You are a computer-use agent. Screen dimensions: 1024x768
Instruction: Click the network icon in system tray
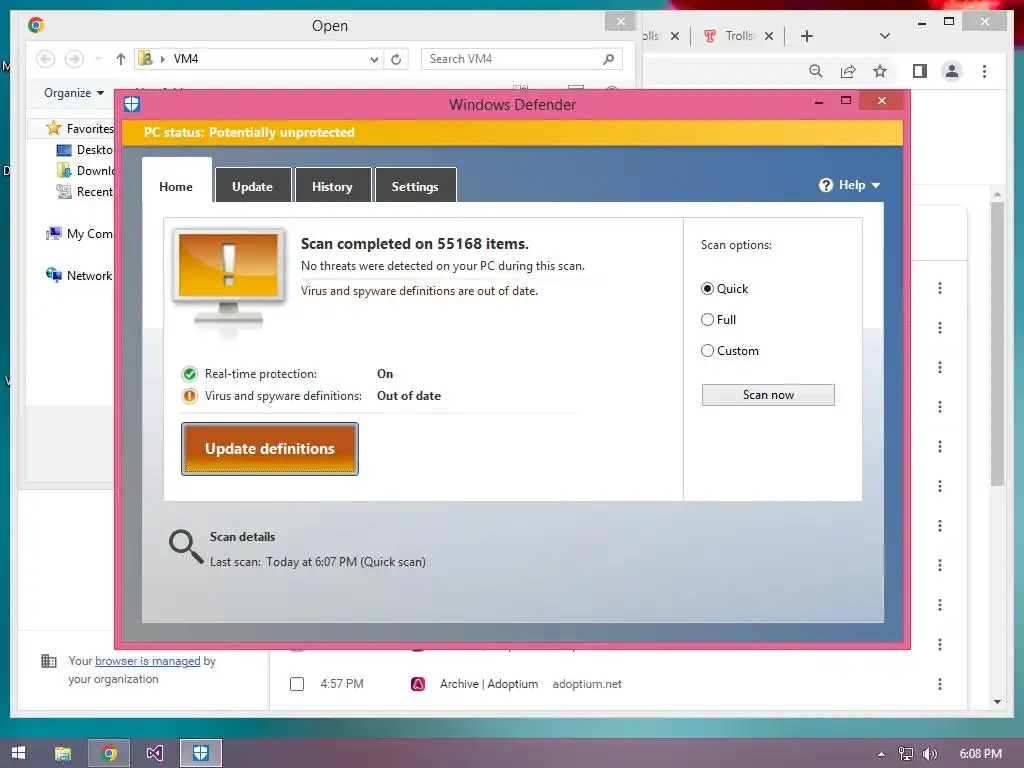[x=906, y=754]
